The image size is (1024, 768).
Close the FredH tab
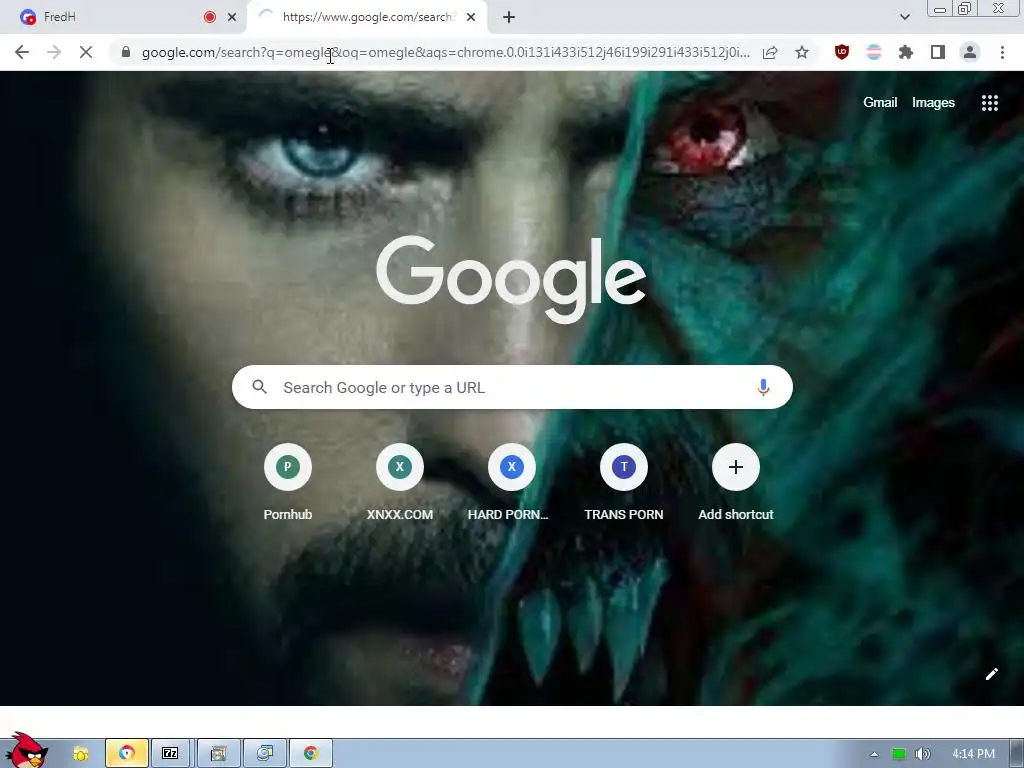click(x=232, y=17)
